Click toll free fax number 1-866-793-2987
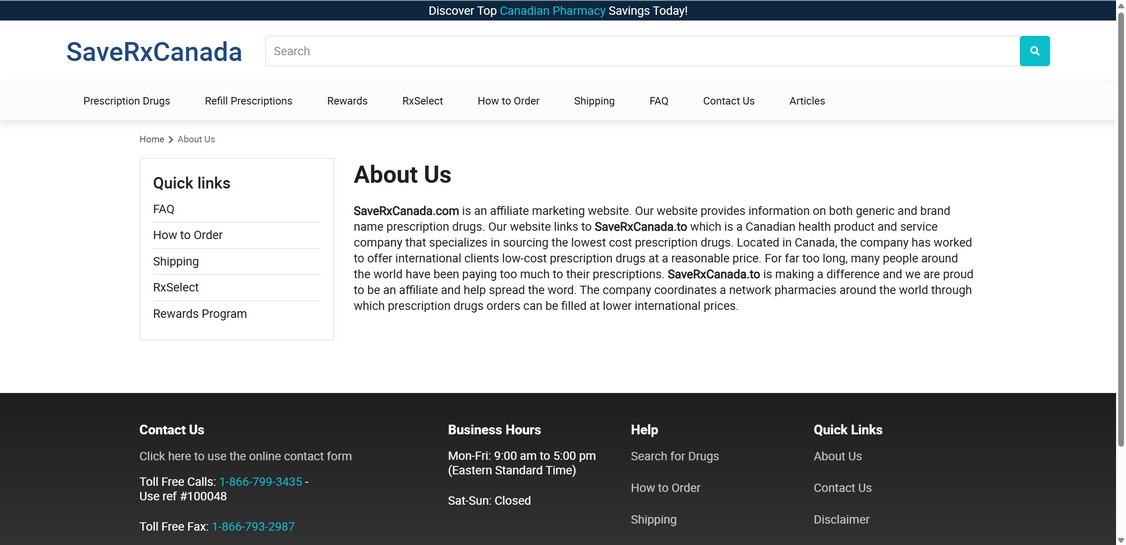Image resolution: width=1126 pixels, height=545 pixels. [x=253, y=526]
